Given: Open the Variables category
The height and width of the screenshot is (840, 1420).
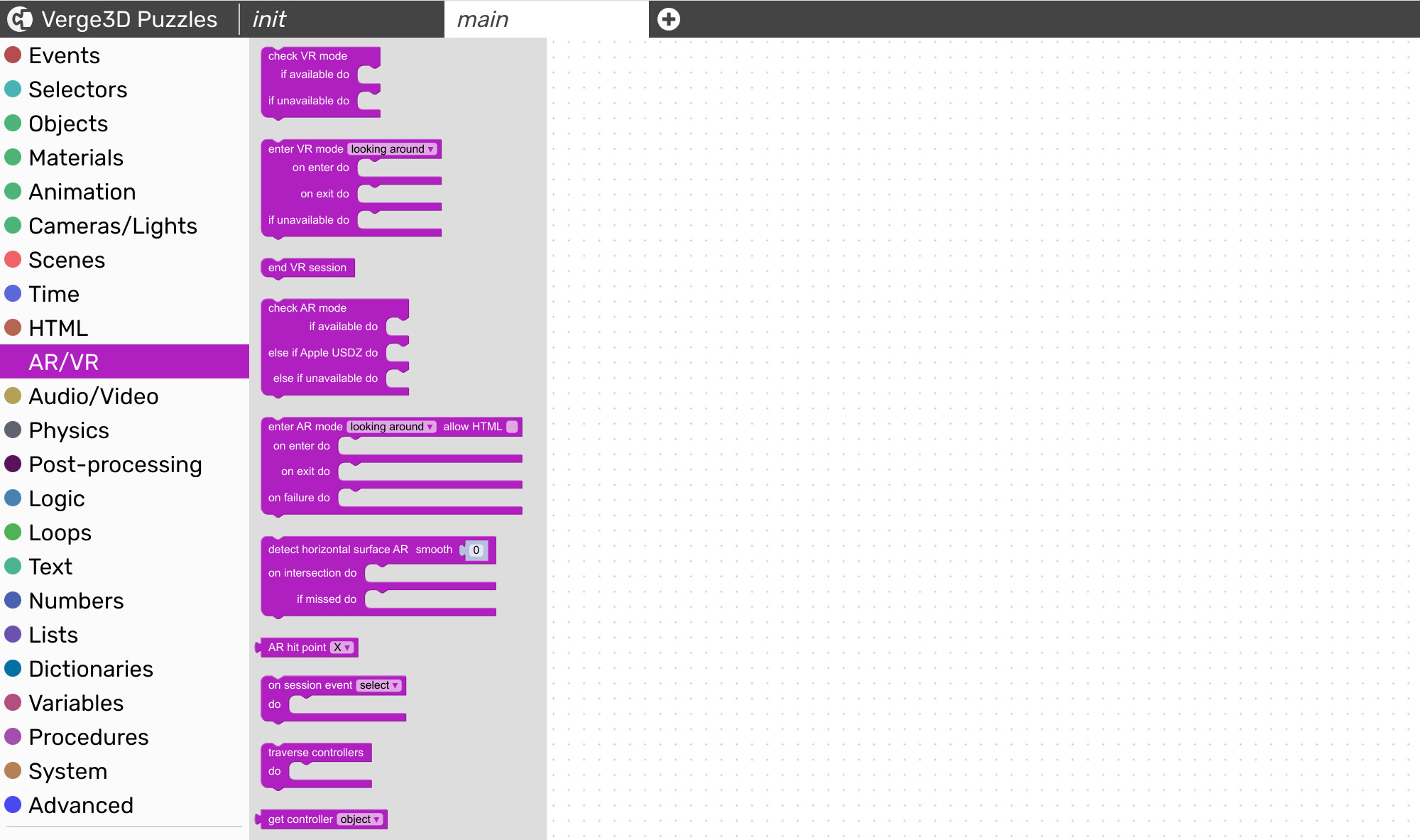Looking at the screenshot, I should (124, 703).
